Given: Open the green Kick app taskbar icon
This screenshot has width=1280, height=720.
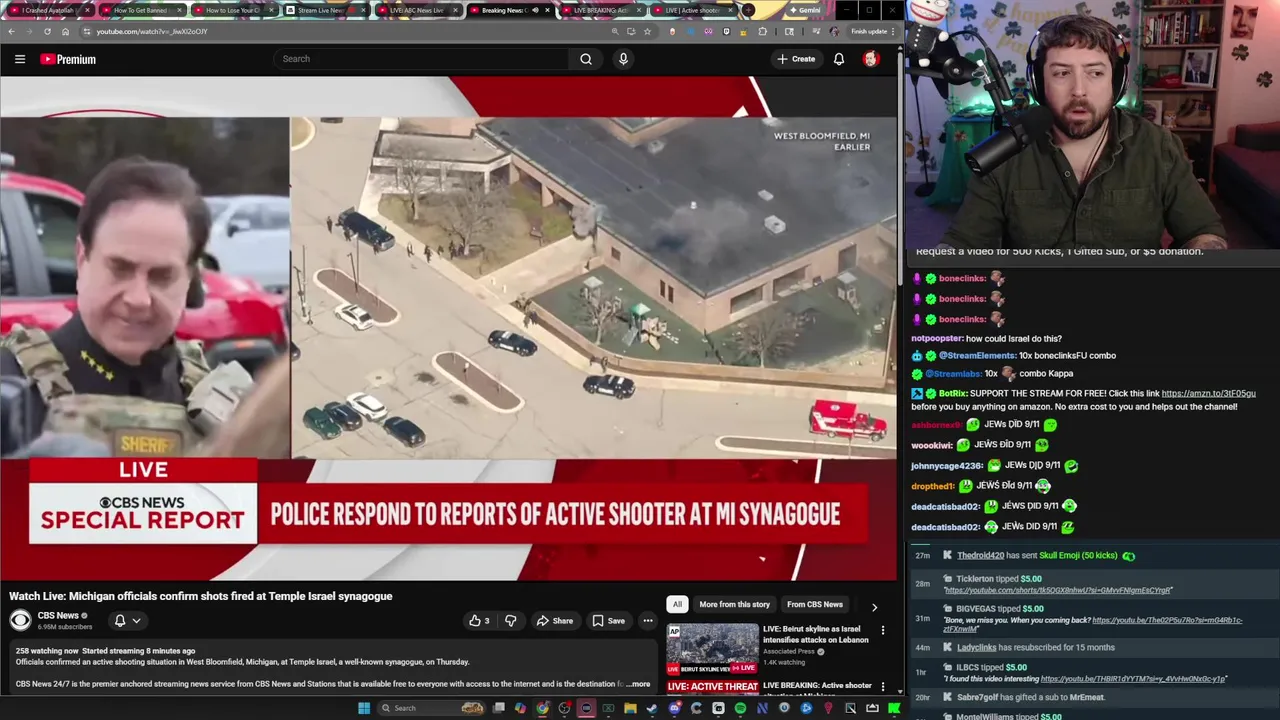Looking at the screenshot, I should coord(894,708).
